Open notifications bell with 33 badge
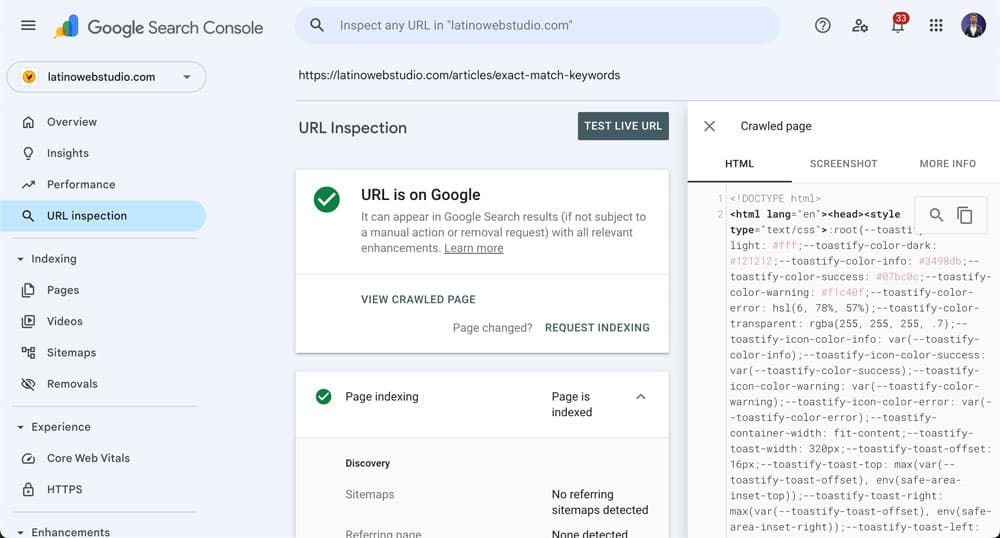1000x538 pixels. [x=897, y=27]
